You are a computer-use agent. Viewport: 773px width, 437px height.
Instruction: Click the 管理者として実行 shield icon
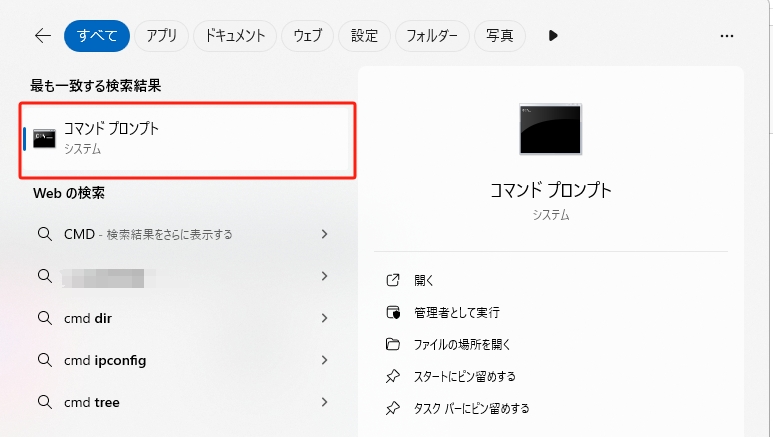pyautogui.click(x=393, y=312)
